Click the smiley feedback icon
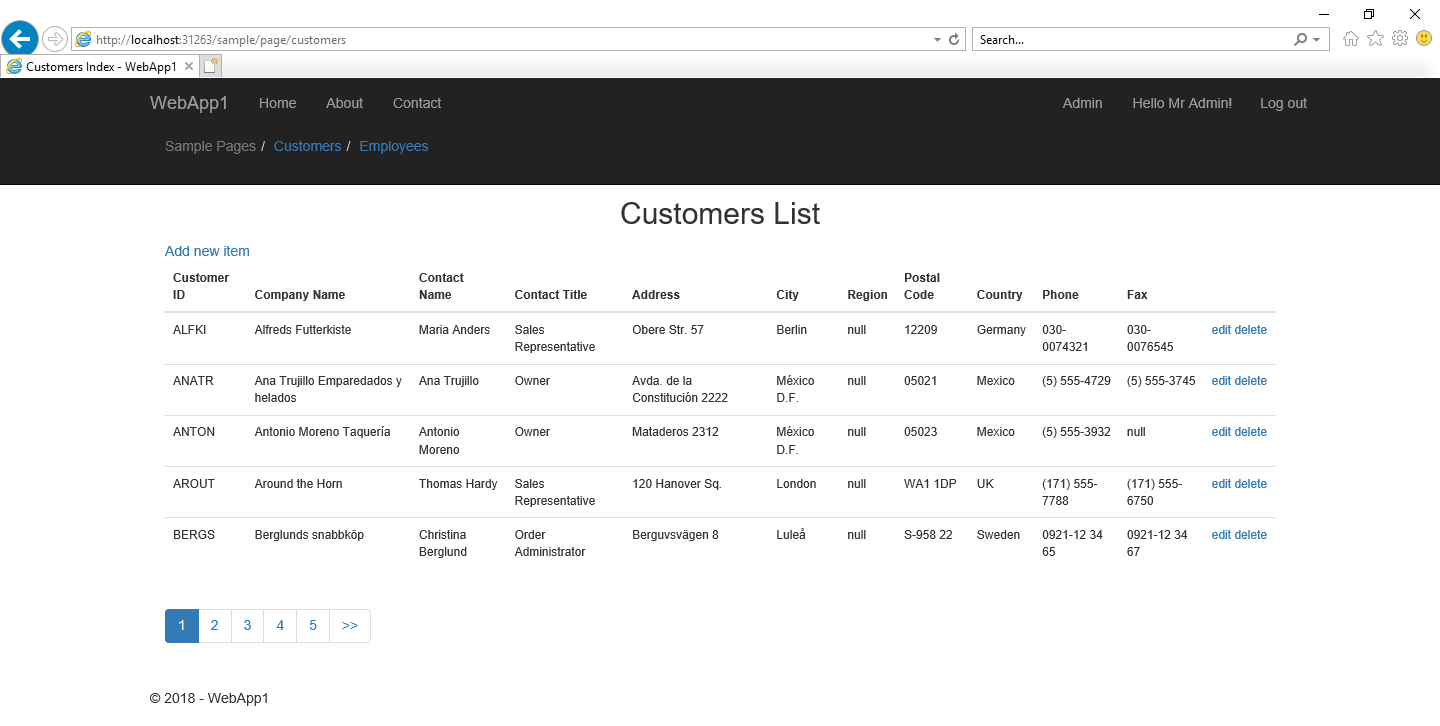This screenshot has width=1440, height=726. [x=1424, y=39]
